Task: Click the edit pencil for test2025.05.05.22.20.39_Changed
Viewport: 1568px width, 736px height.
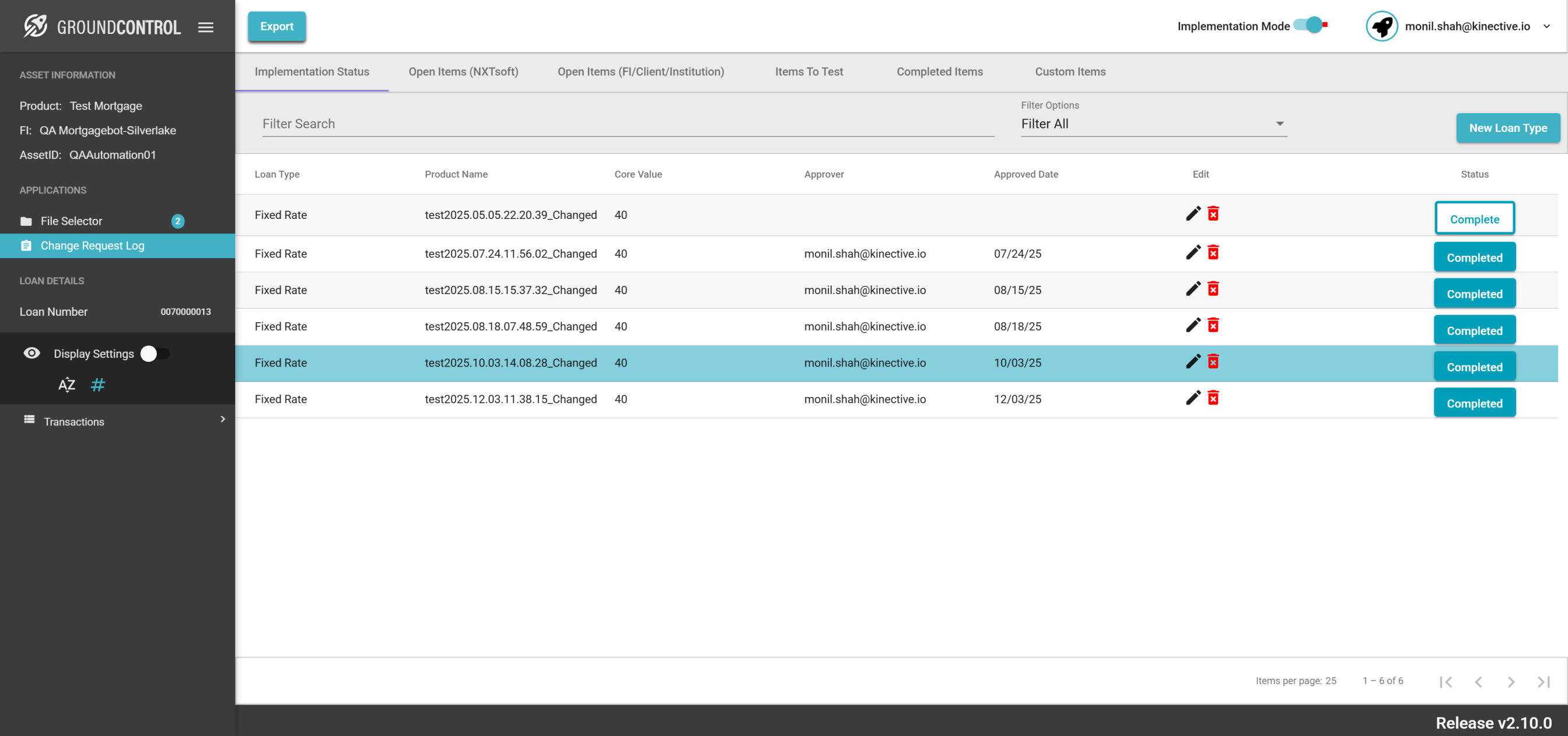Action: 1192,214
